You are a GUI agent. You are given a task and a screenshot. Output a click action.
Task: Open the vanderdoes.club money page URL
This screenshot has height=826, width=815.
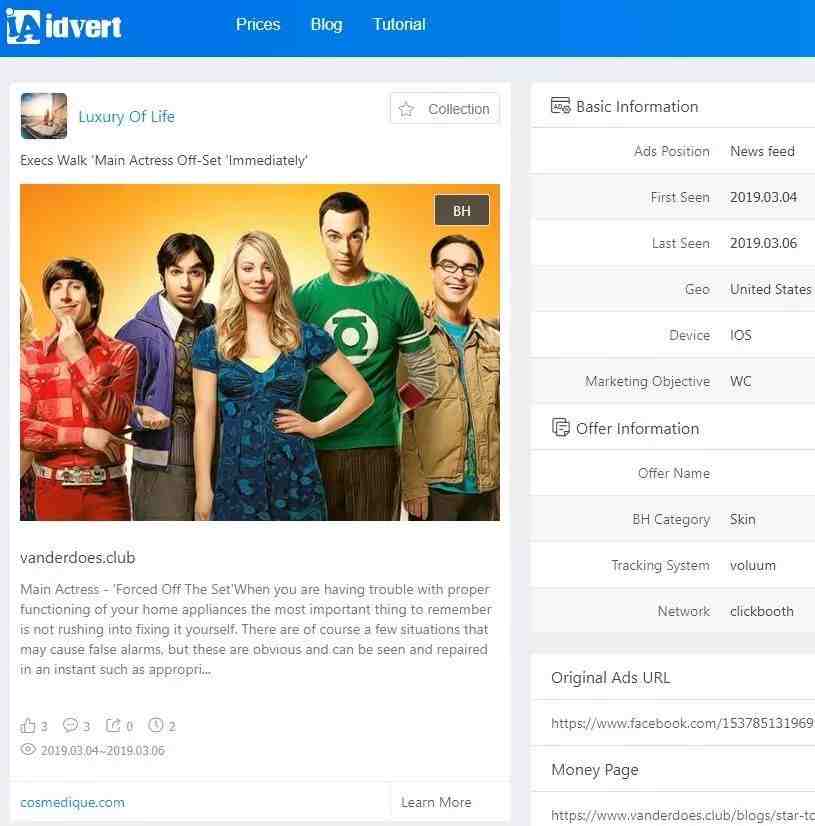tap(682, 815)
